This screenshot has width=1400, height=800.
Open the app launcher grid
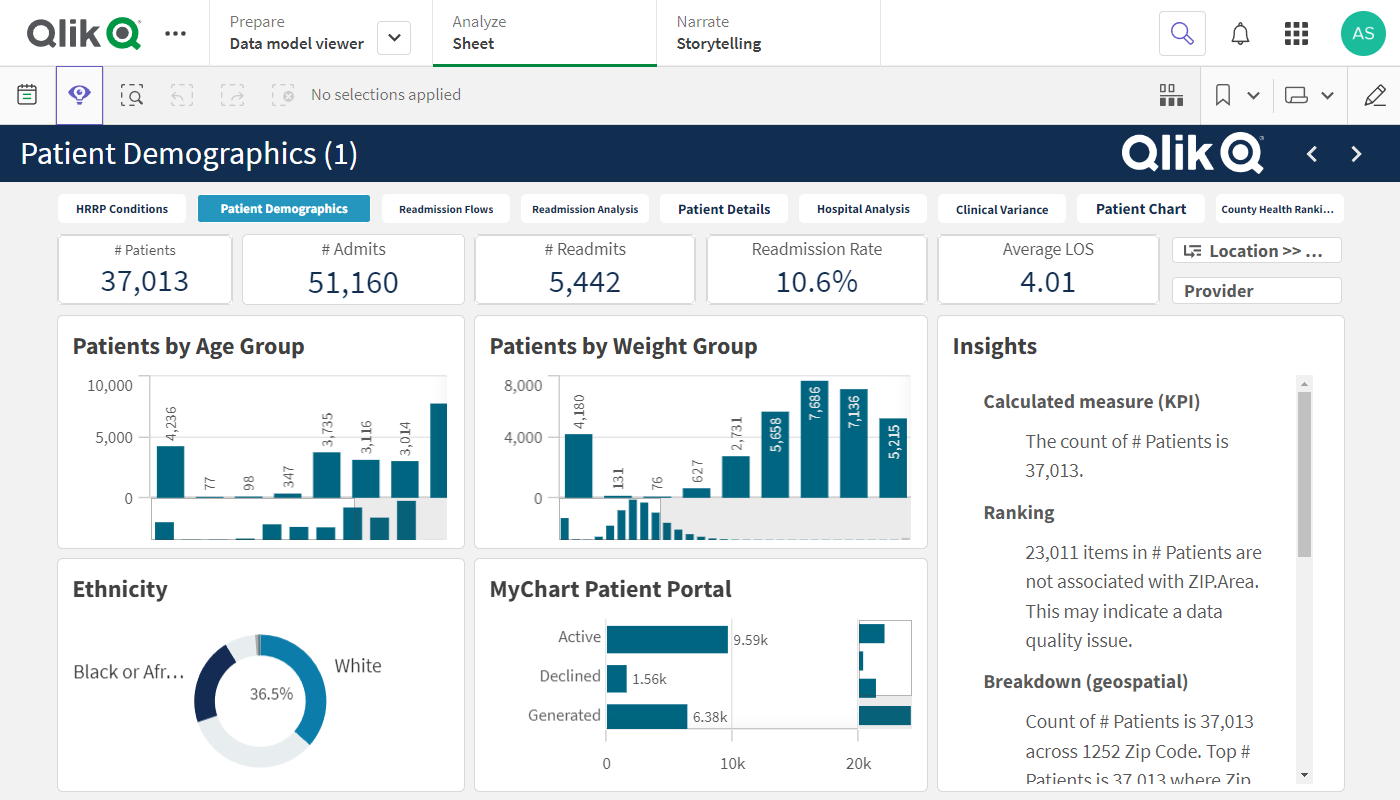[1296, 33]
